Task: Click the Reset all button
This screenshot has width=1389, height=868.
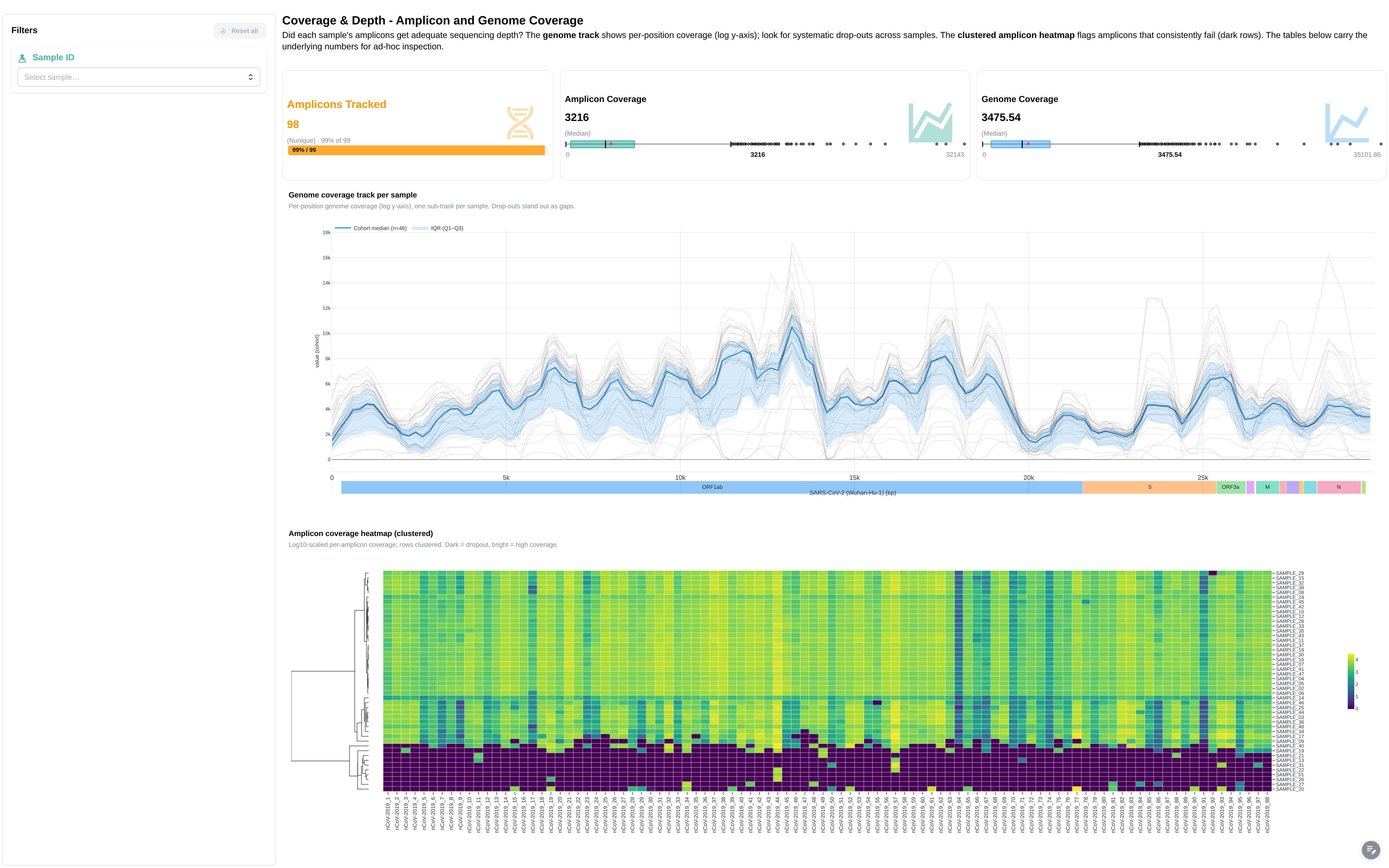Action: coord(240,31)
